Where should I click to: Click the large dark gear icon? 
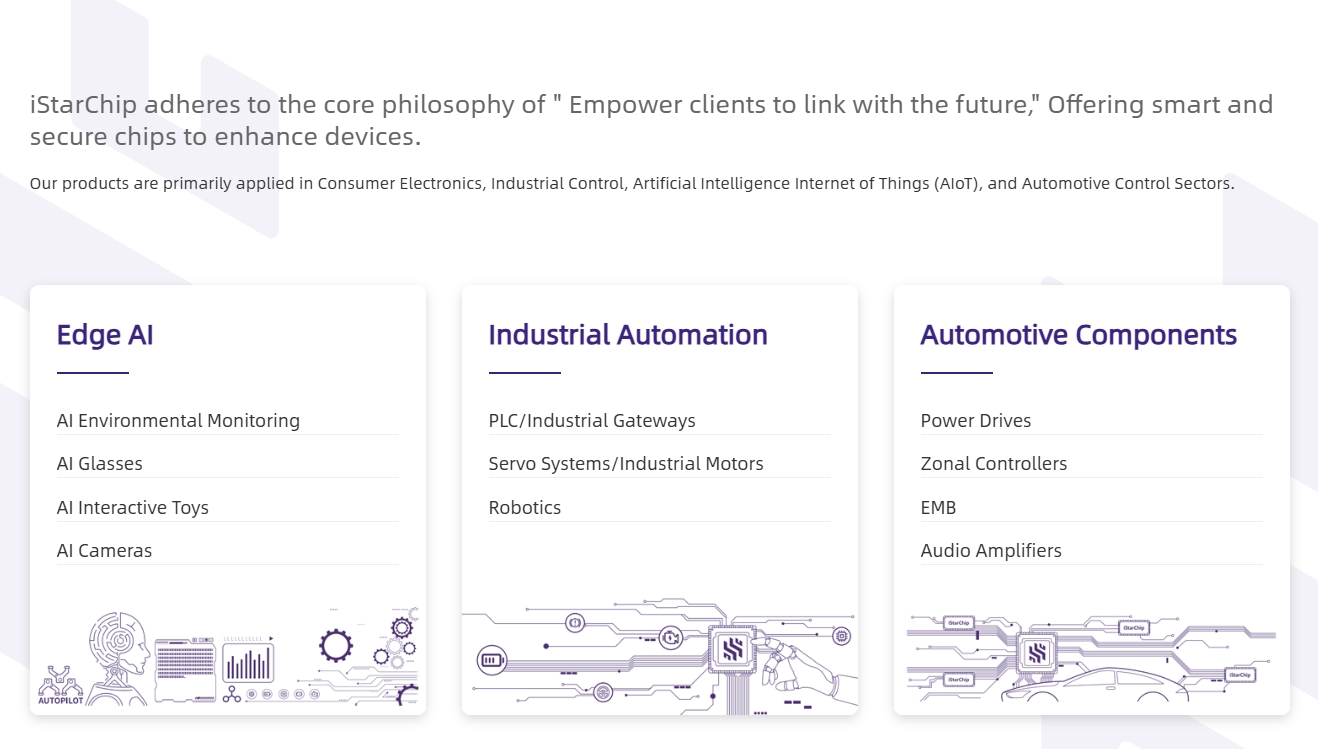pos(335,645)
